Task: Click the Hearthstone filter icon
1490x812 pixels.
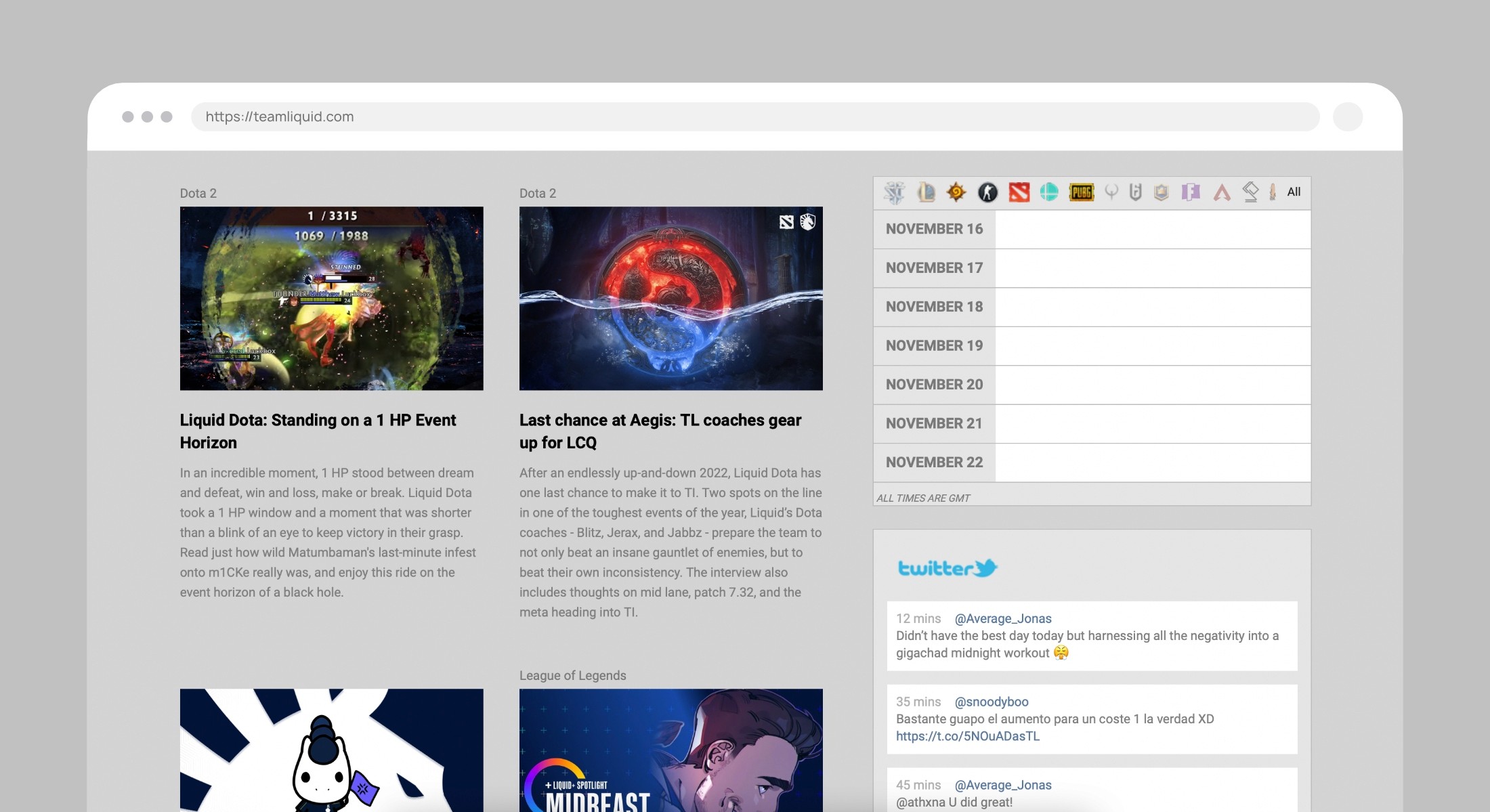Action: pyautogui.click(x=956, y=192)
